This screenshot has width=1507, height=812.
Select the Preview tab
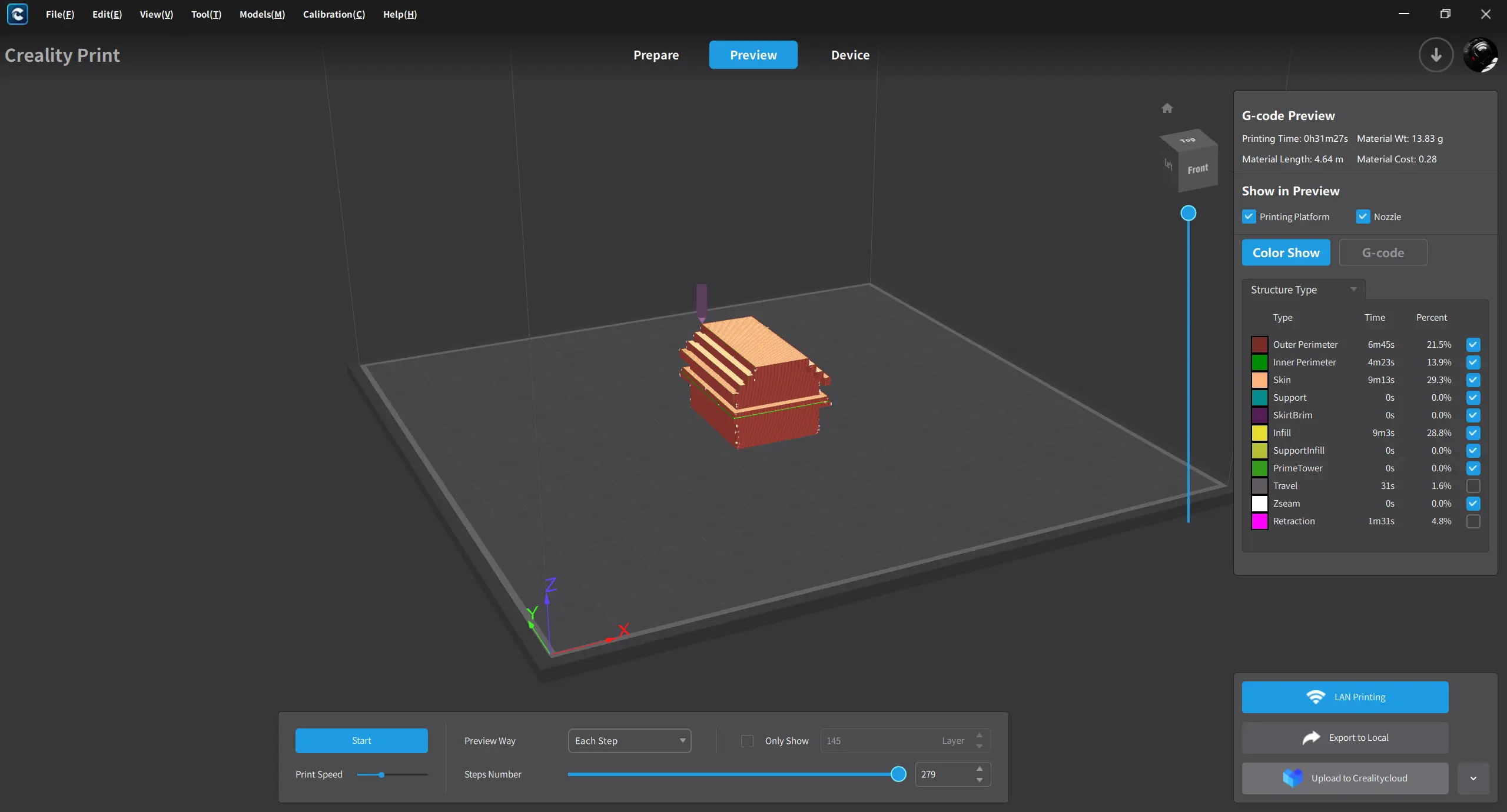(x=753, y=55)
